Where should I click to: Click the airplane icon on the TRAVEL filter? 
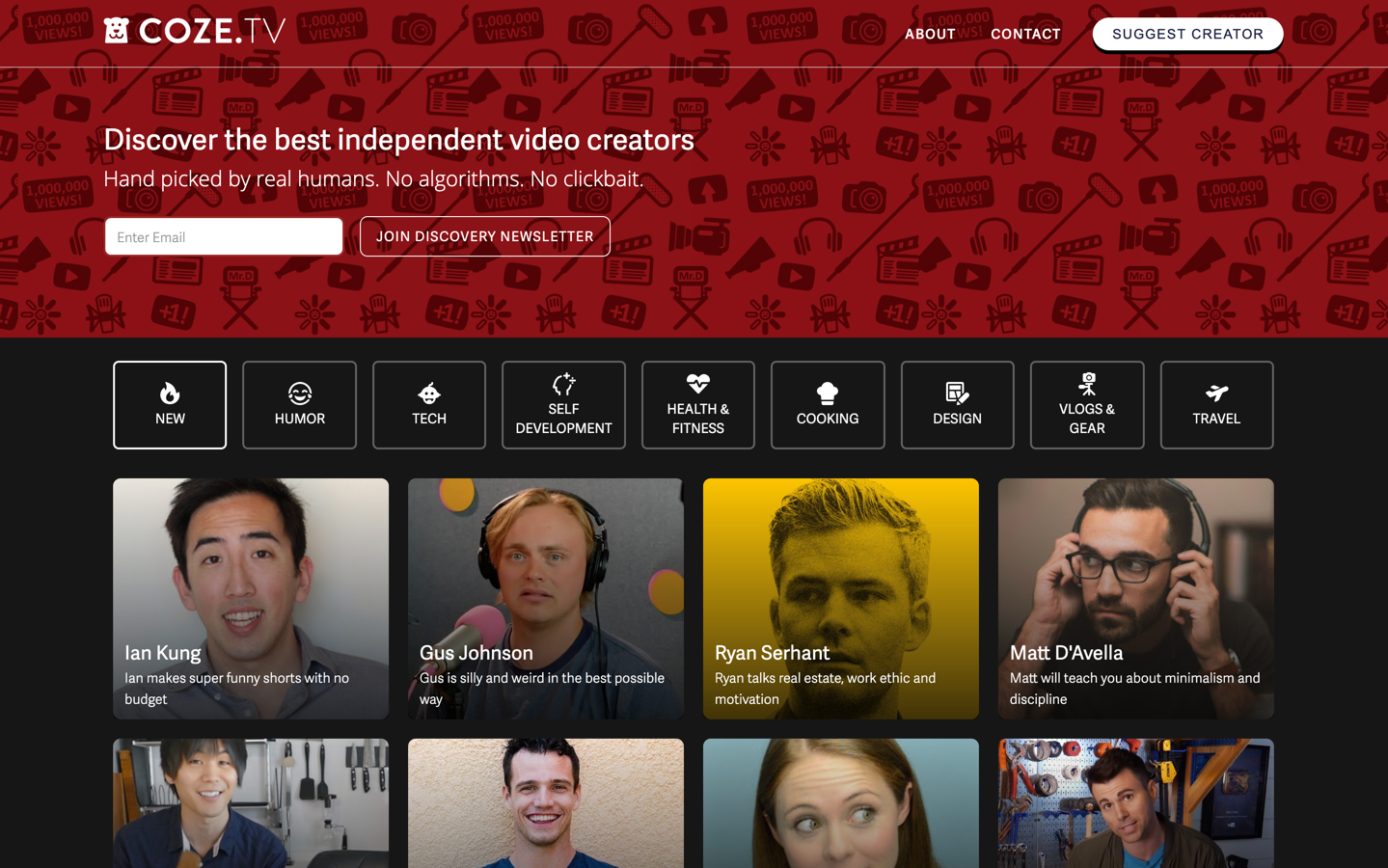pyautogui.click(x=1216, y=393)
